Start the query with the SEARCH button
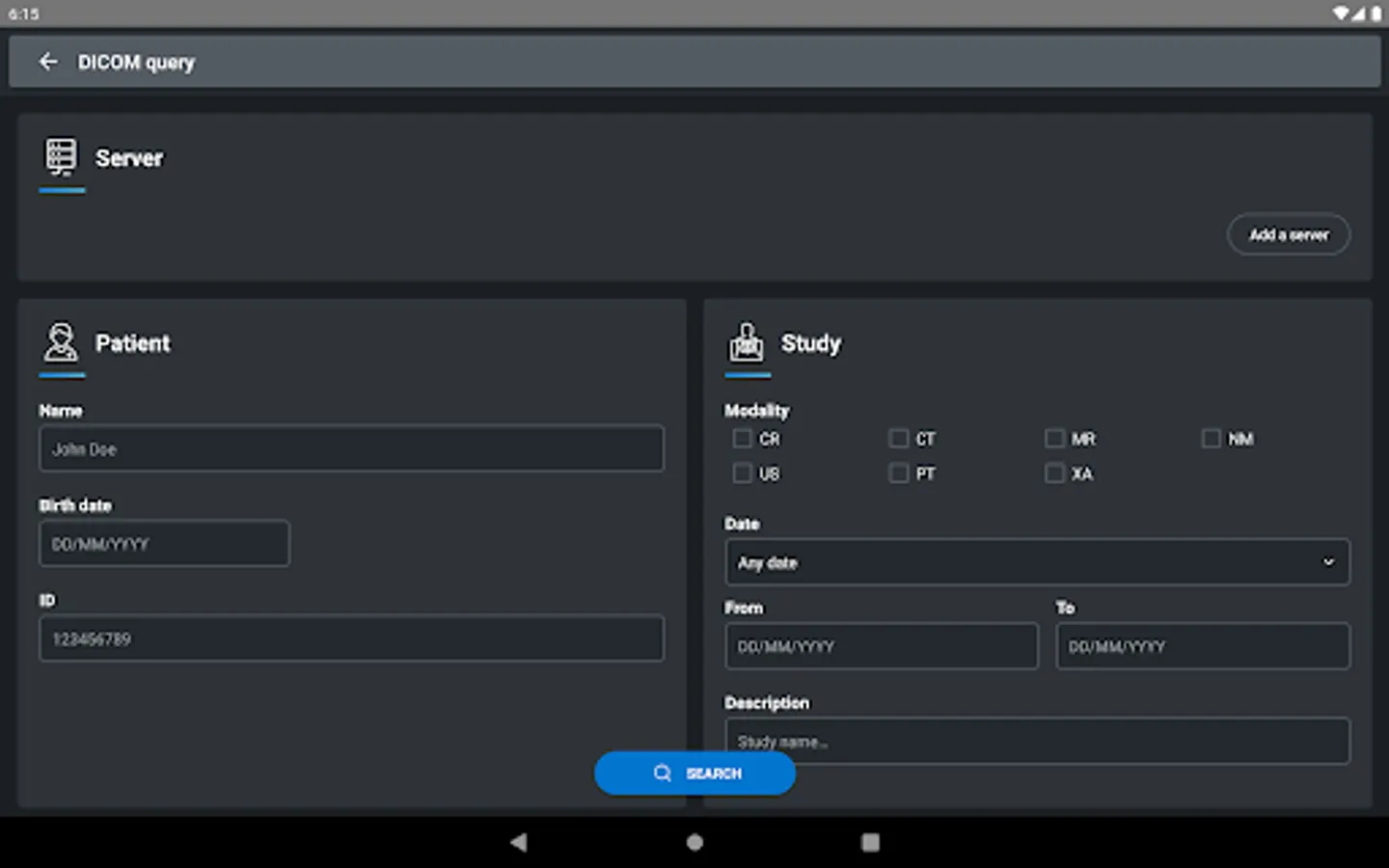The width and height of the screenshot is (1389, 868). tap(694, 773)
